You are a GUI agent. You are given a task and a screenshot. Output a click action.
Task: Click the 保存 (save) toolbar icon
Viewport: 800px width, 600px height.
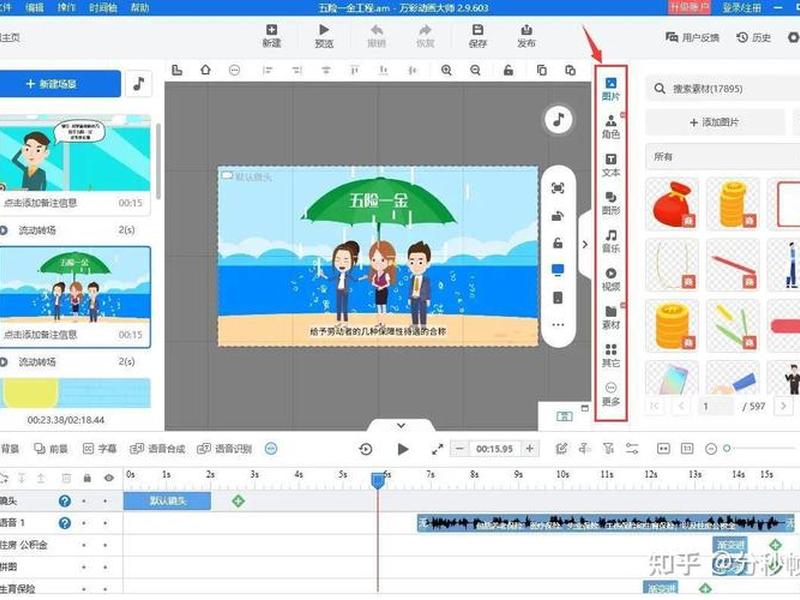pyautogui.click(x=478, y=36)
